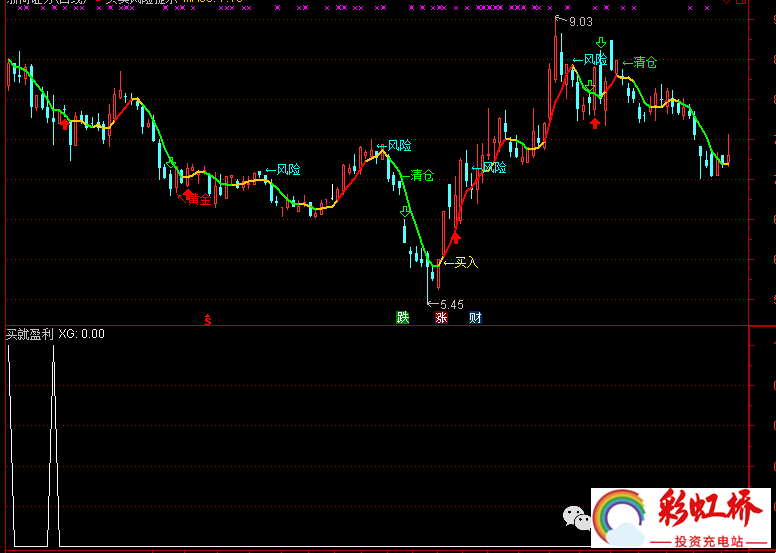Click the green down arrow above 5.45 low
This screenshot has width=776, height=553.
pyautogui.click(x=405, y=211)
